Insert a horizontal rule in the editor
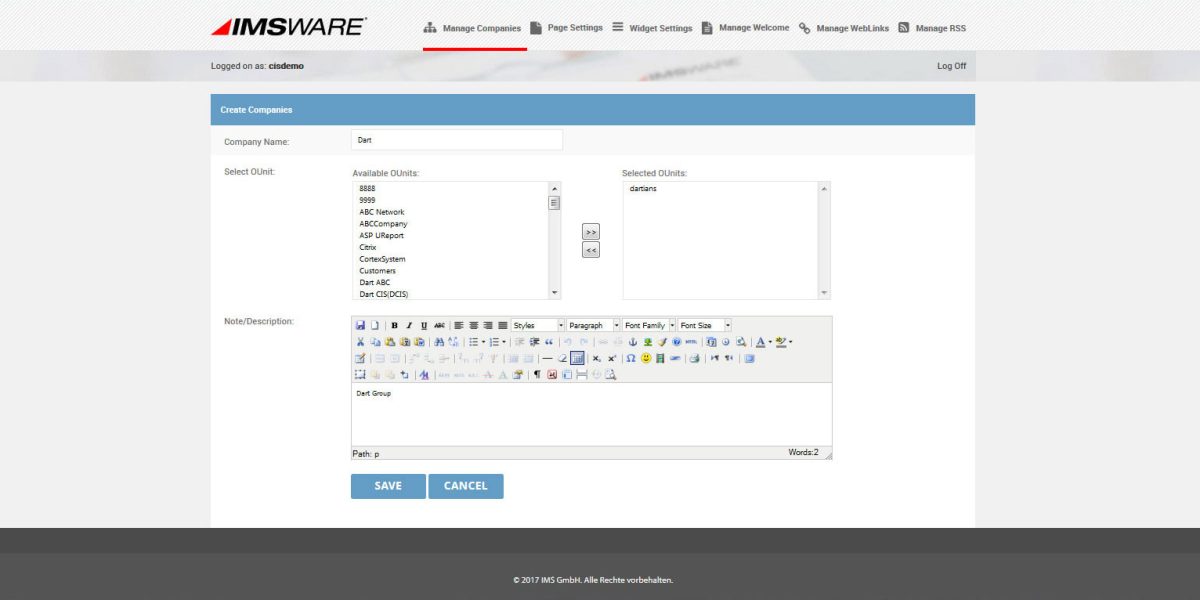 547,357
